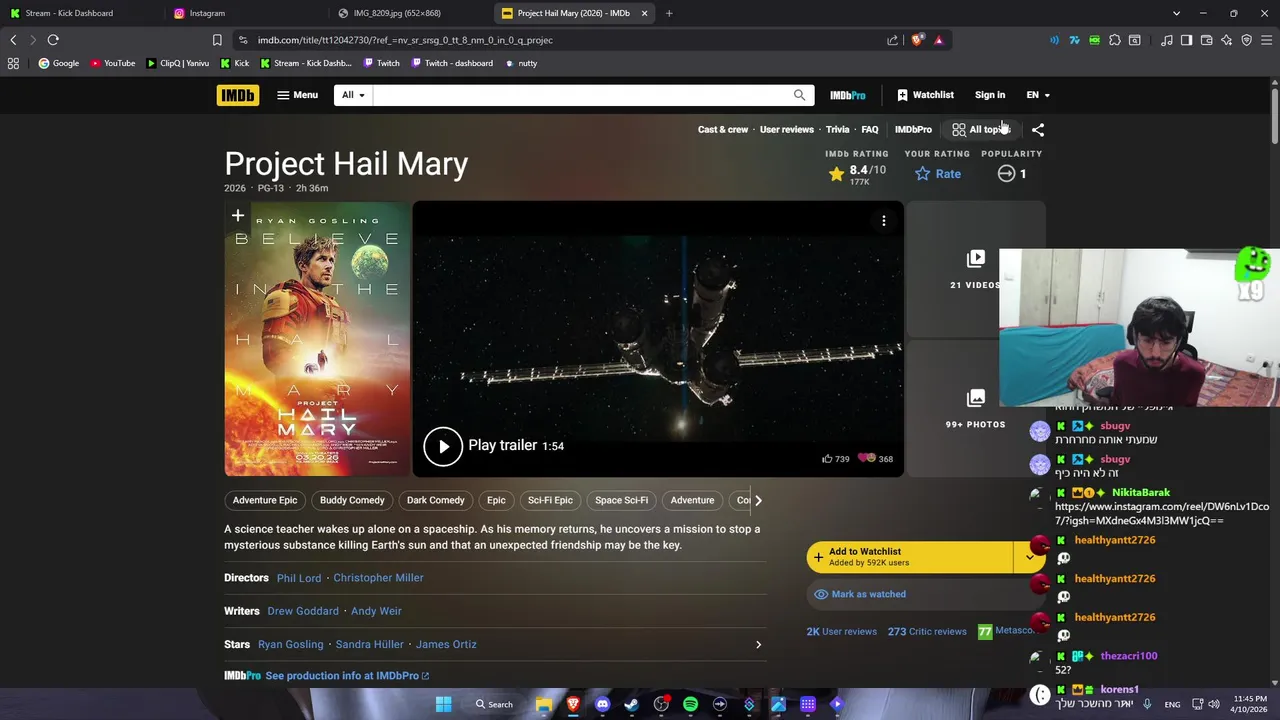This screenshot has height=720, width=1280.
Task: Click the share icon
Action: 1038,129
